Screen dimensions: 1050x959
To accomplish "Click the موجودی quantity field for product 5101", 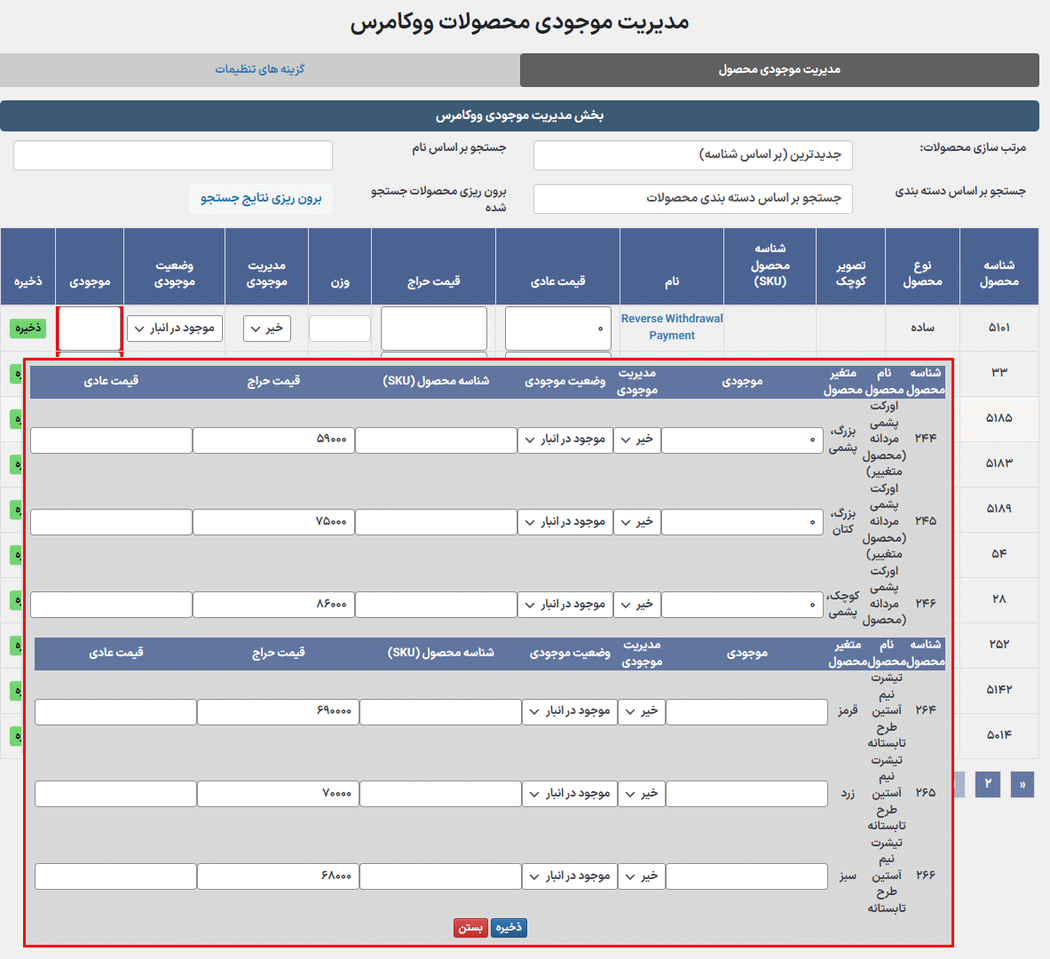I will tap(88, 328).
